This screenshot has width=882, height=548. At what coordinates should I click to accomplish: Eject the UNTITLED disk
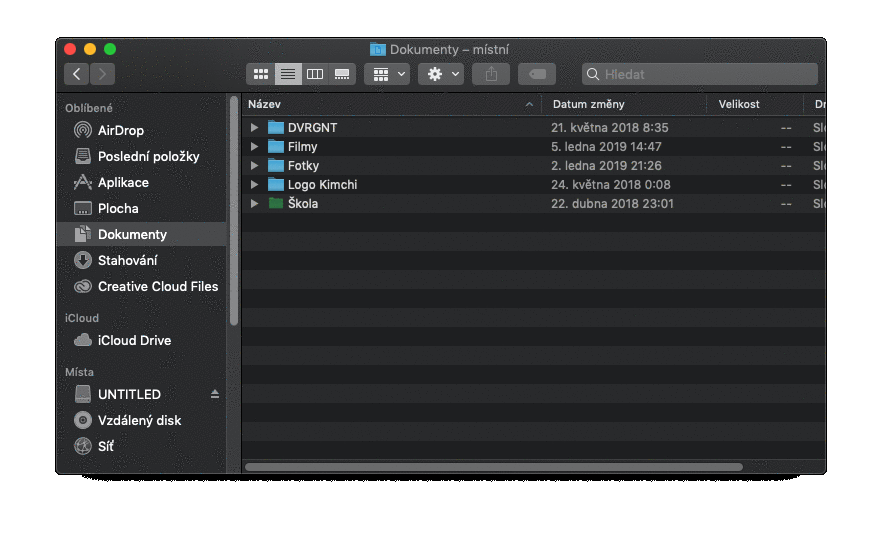214,394
